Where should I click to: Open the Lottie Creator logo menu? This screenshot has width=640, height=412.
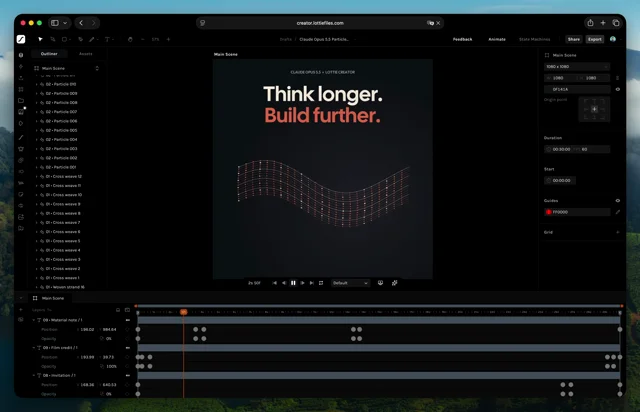[21, 39]
